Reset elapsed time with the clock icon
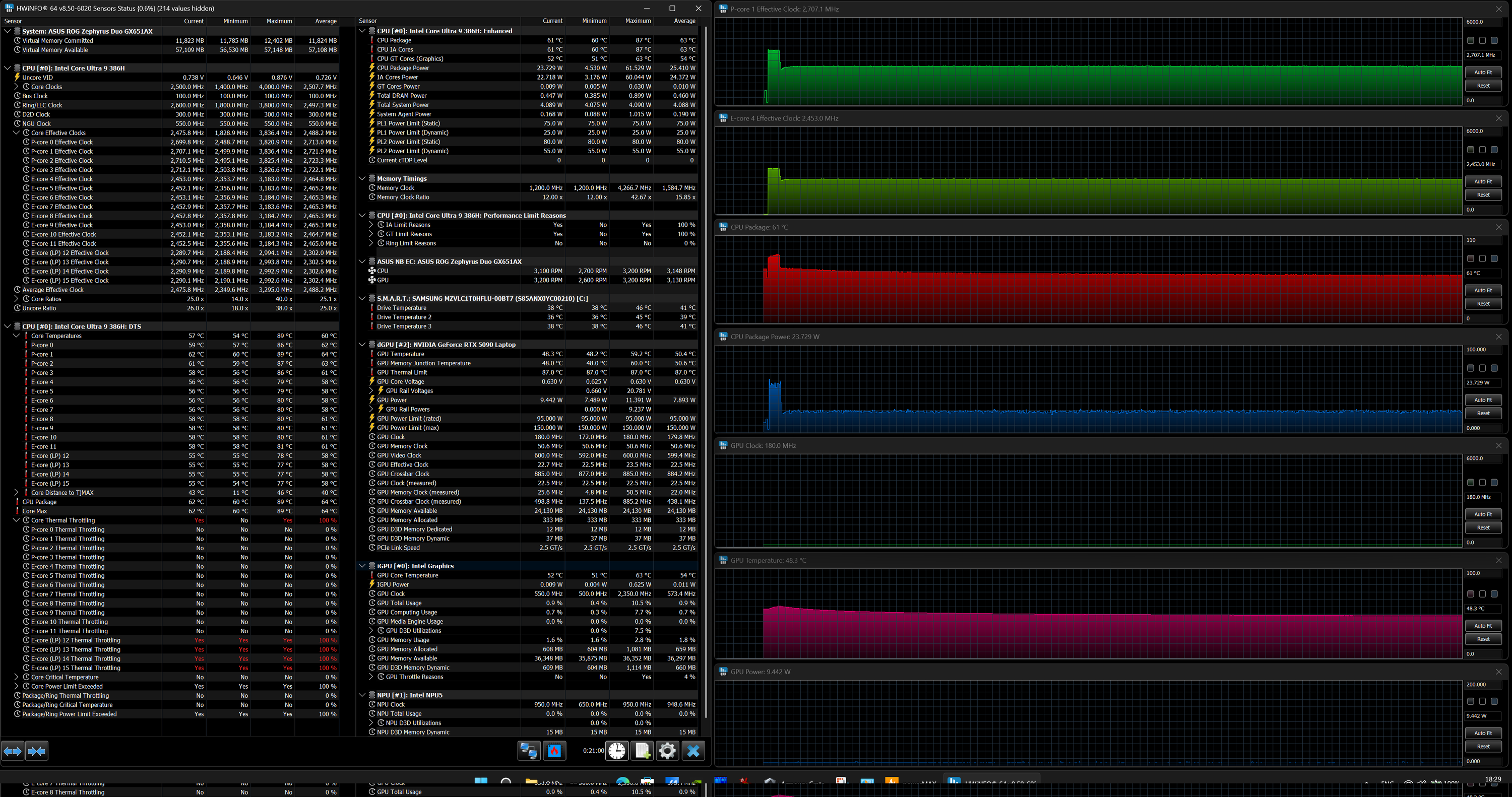1512x797 pixels. click(x=617, y=751)
